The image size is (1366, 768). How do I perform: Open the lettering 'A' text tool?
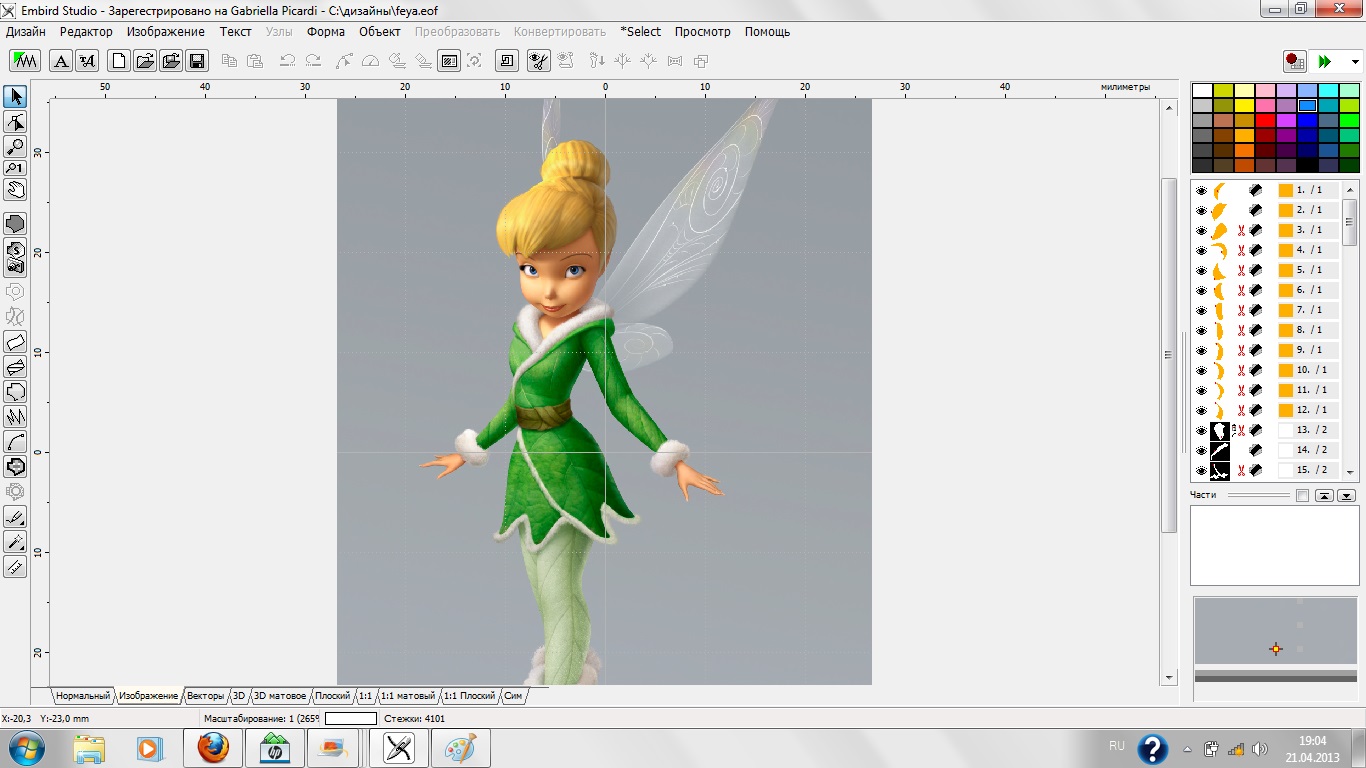[x=61, y=61]
